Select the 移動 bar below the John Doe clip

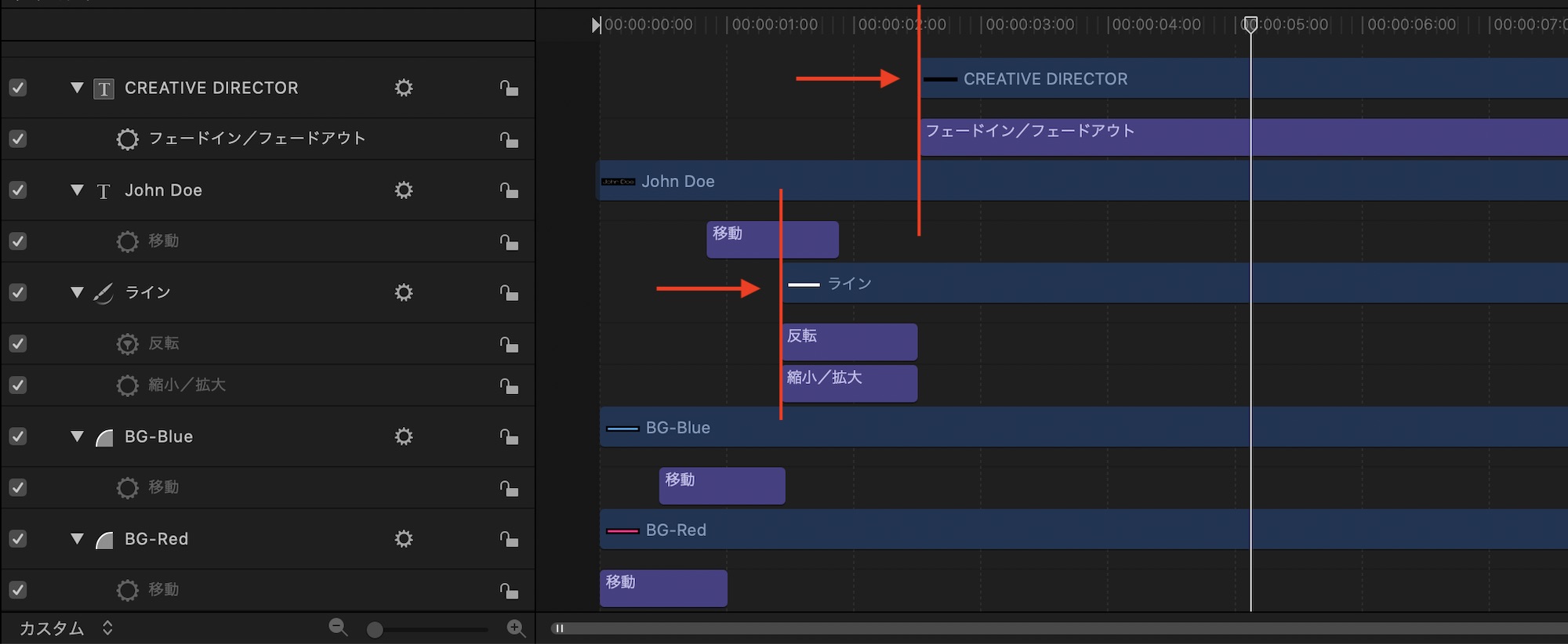click(x=772, y=240)
